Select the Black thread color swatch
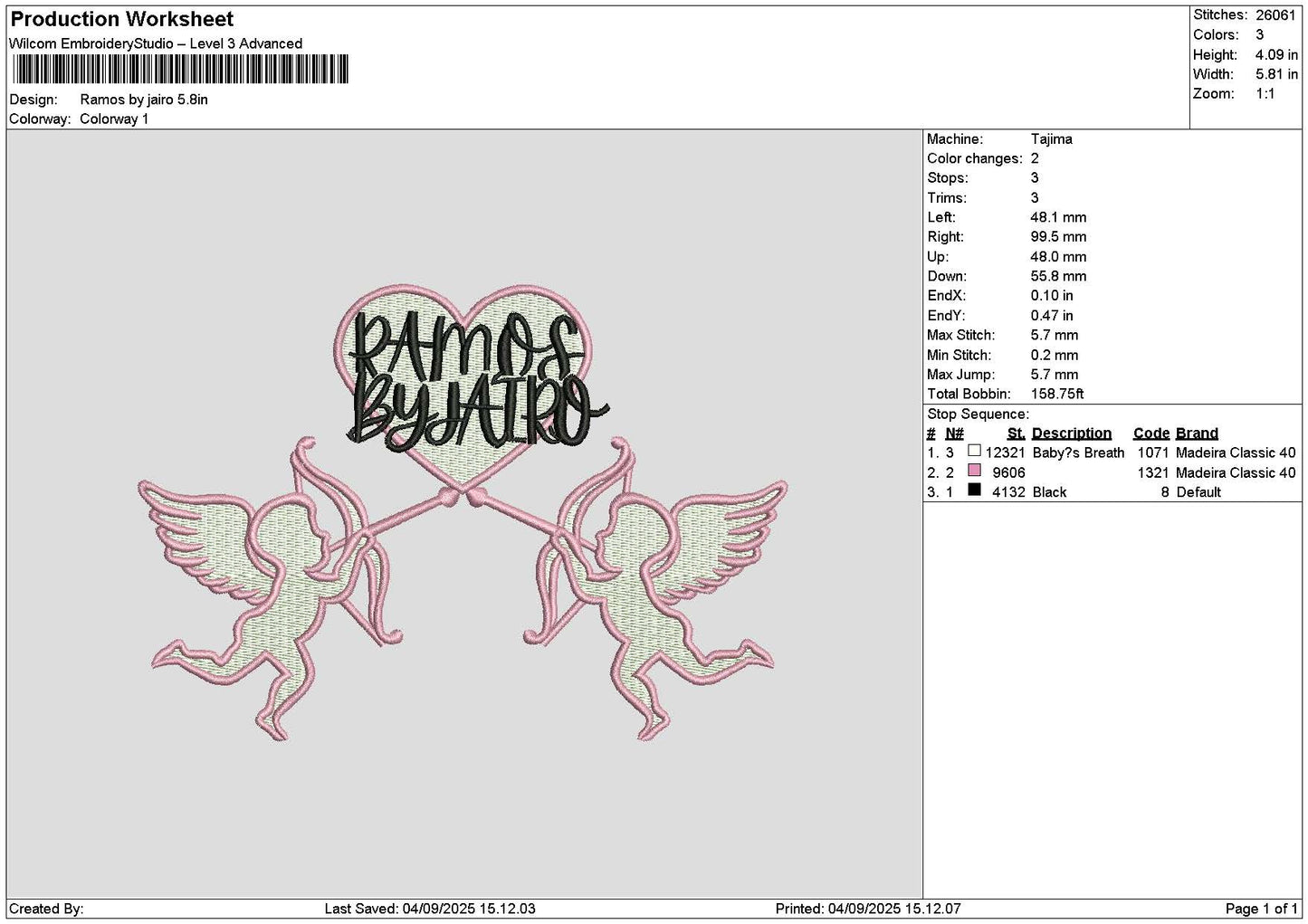This screenshot has width=1308, height=924. [x=974, y=491]
